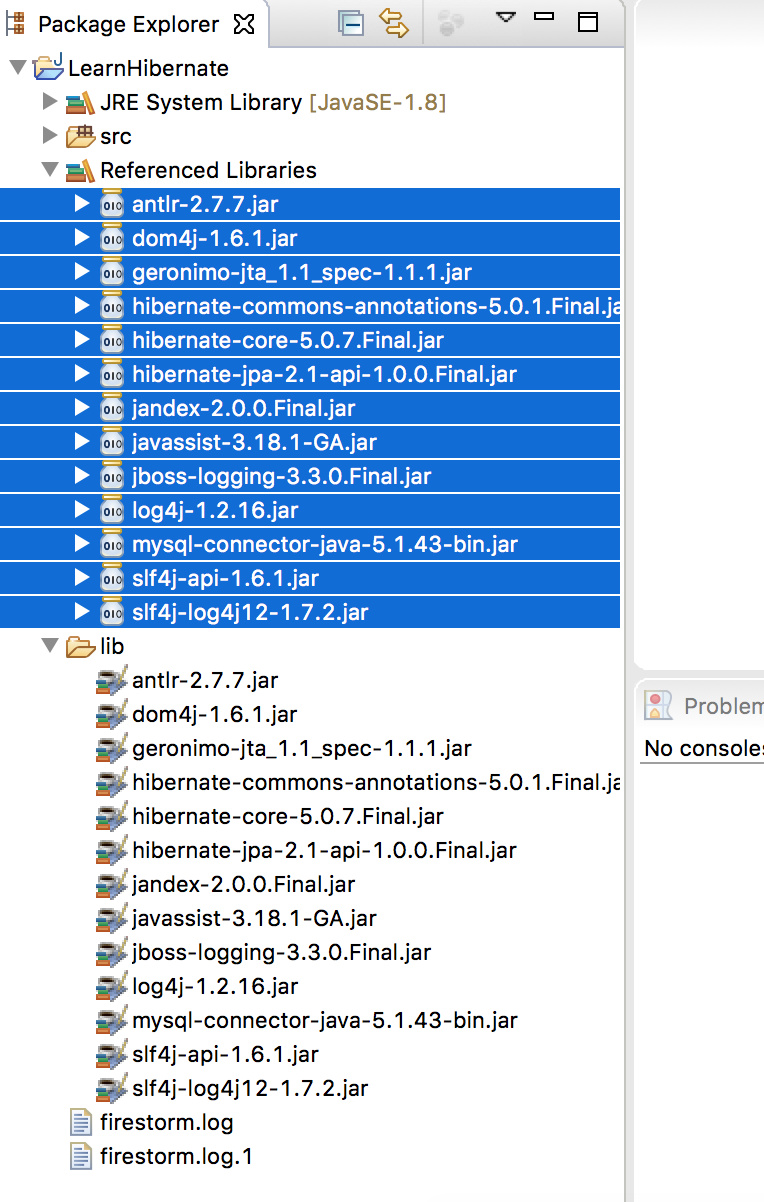Maximize the Package Explorer view
This screenshot has width=764, height=1202.
[588, 22]
